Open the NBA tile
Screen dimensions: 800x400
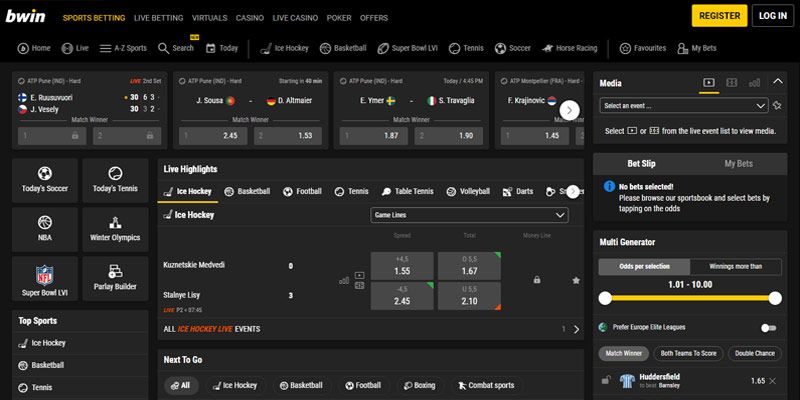point(45,229)
